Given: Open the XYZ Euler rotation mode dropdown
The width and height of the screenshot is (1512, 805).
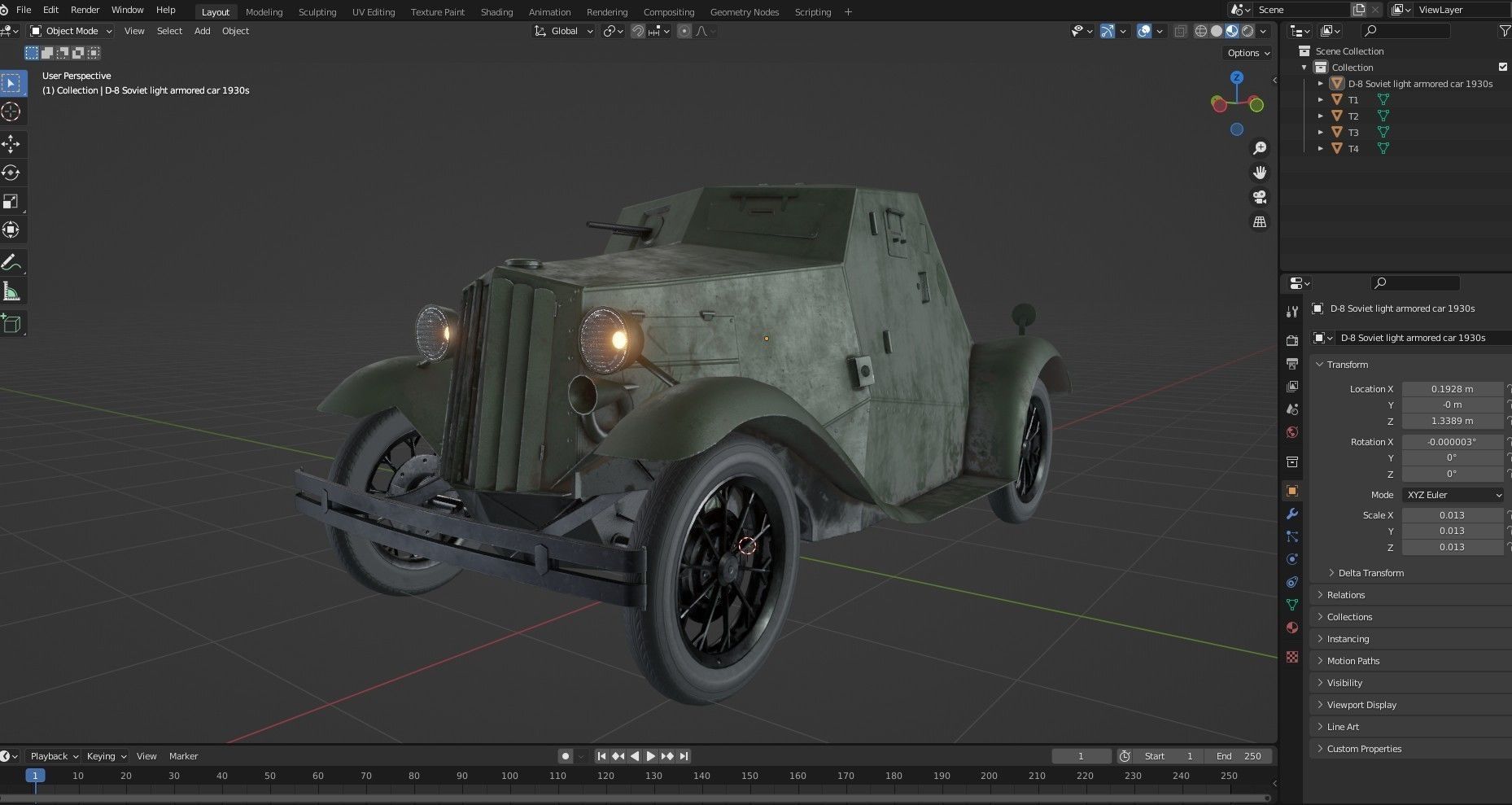Looking at the screenshot, I should tap(1453, 495).
